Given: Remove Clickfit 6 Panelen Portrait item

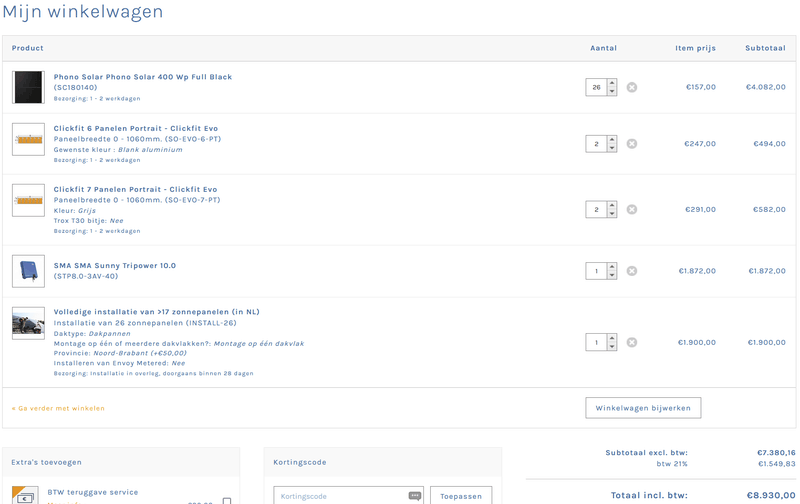Looking at the screenshot, I should coord(631,144).
